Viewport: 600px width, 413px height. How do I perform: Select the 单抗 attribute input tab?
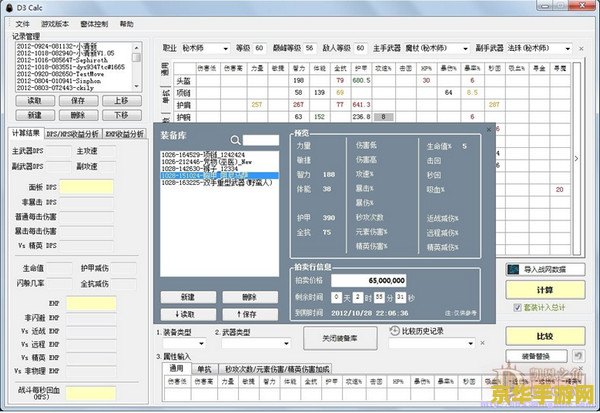(x=204, y=369)
